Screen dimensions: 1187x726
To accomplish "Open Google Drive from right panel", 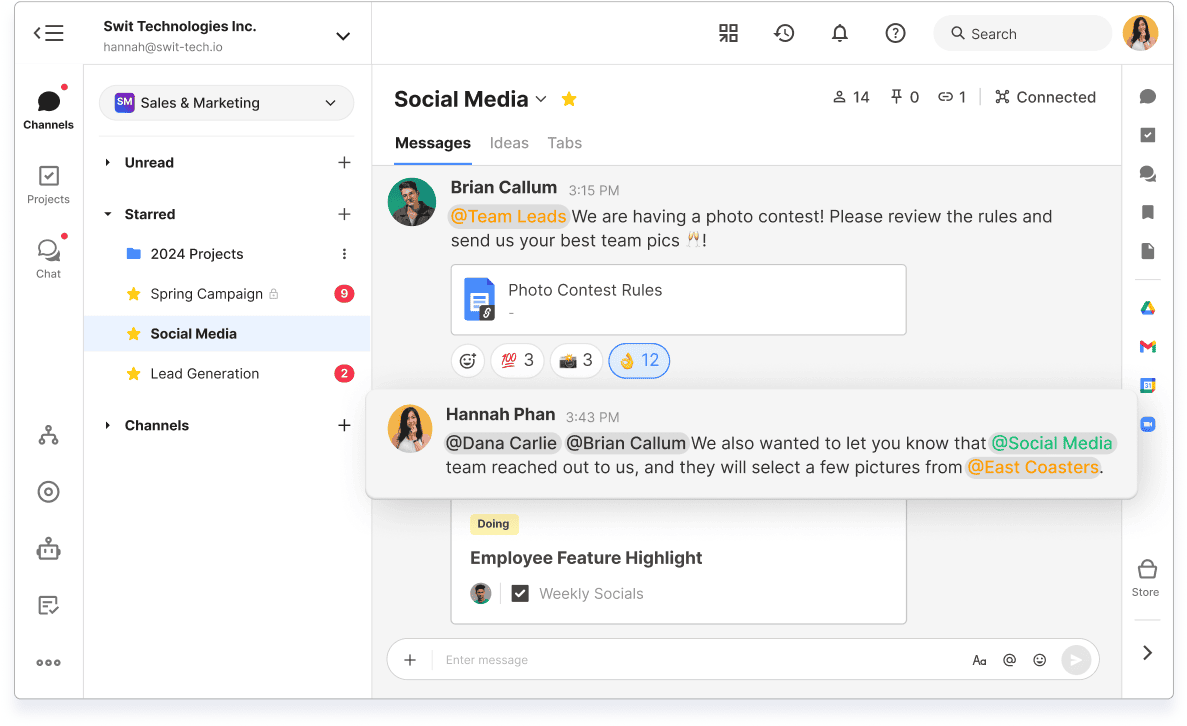I will 1147,308.
